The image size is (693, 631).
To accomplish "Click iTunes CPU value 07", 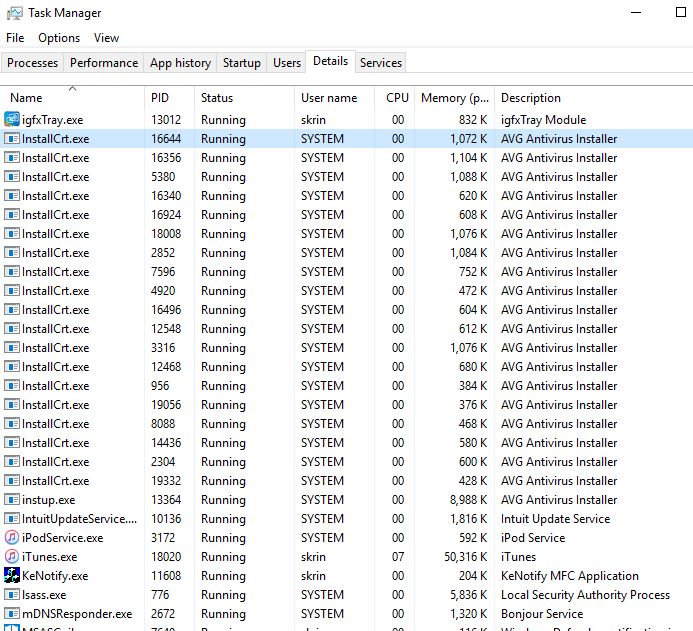I will pos(398,557).
